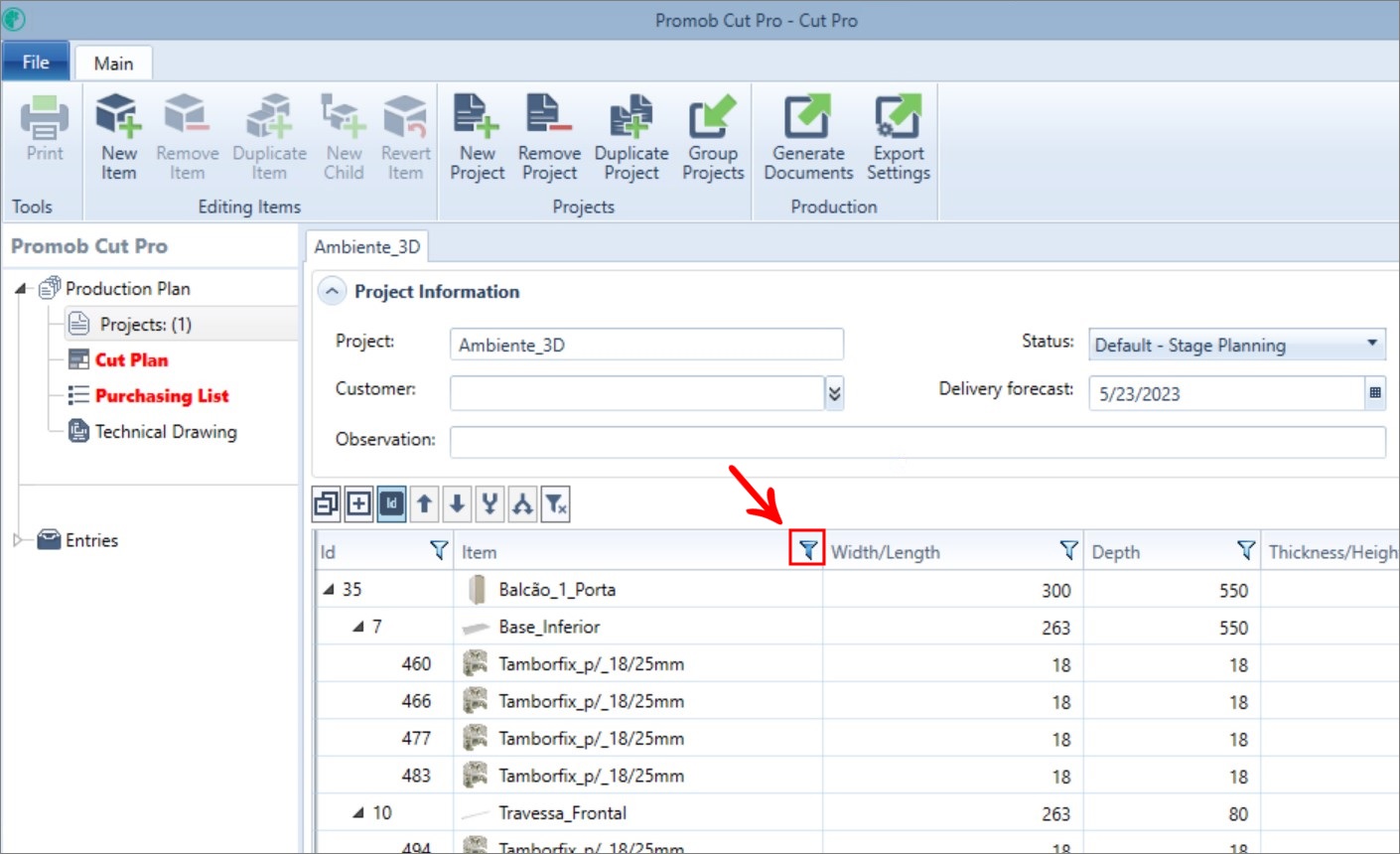Toggle the Id display button
The height and width of the screenshot is (854, 1400).
[x=391, y=504]
